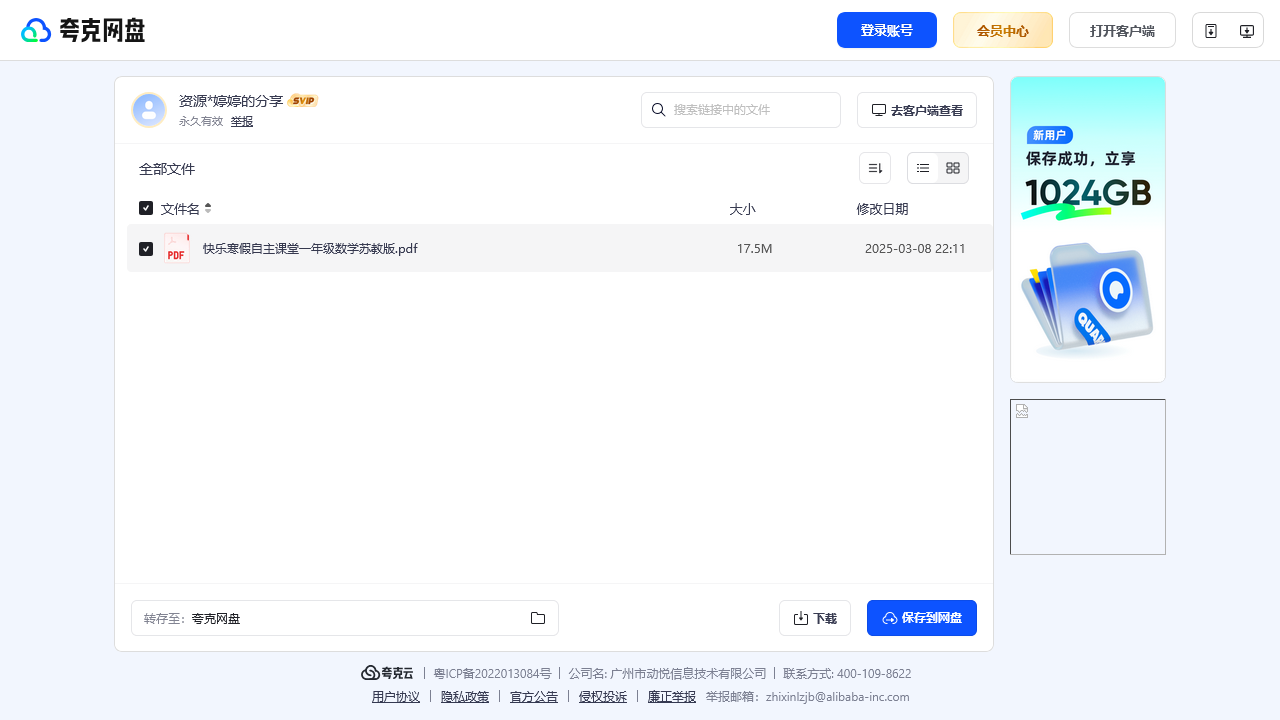Open 快乐寒假自主课堂一年级数学苏教版.pdf file
The image size is (1280, 720).
310,249
